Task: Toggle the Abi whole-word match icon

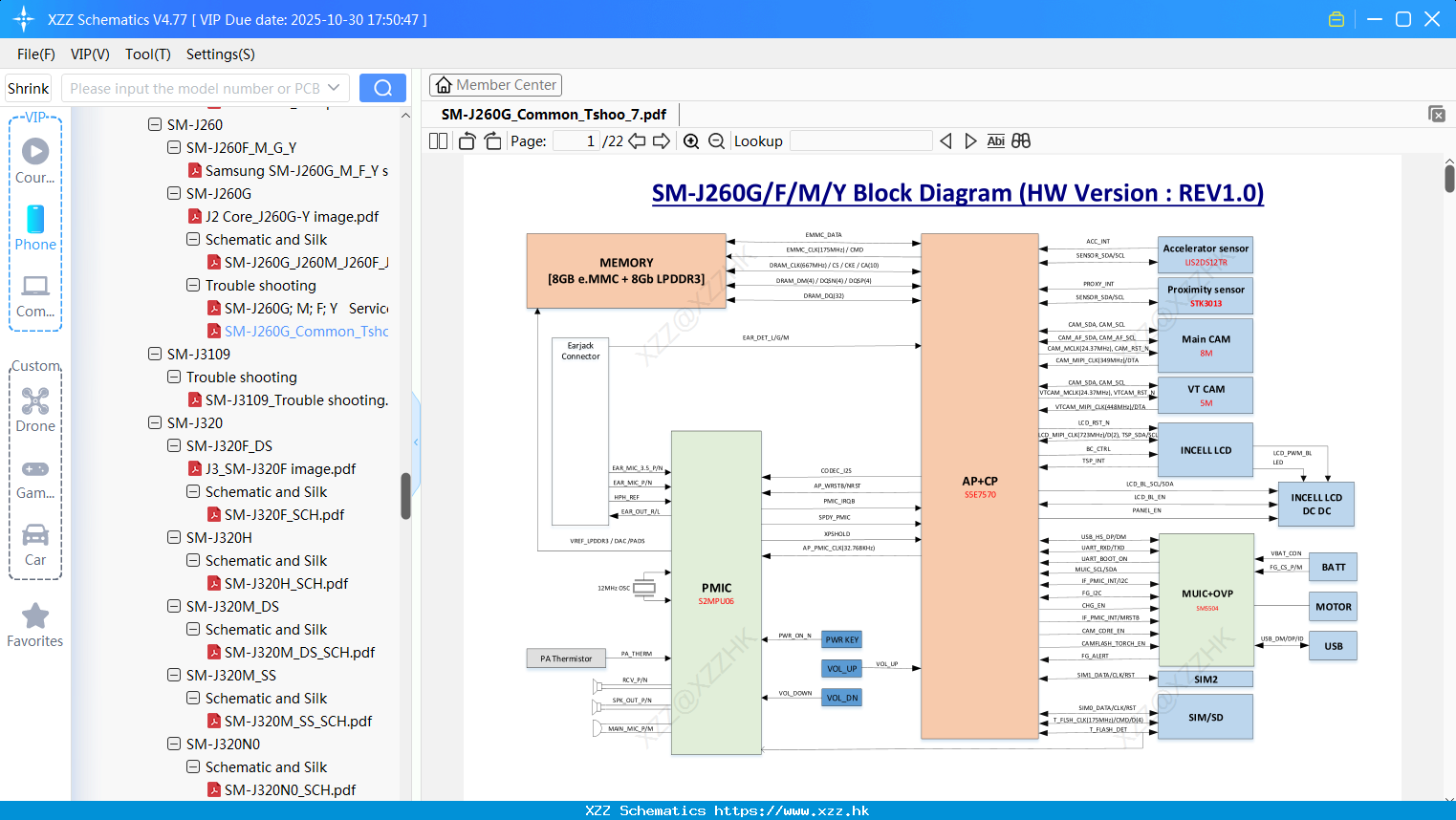Action: coord(995,140)
